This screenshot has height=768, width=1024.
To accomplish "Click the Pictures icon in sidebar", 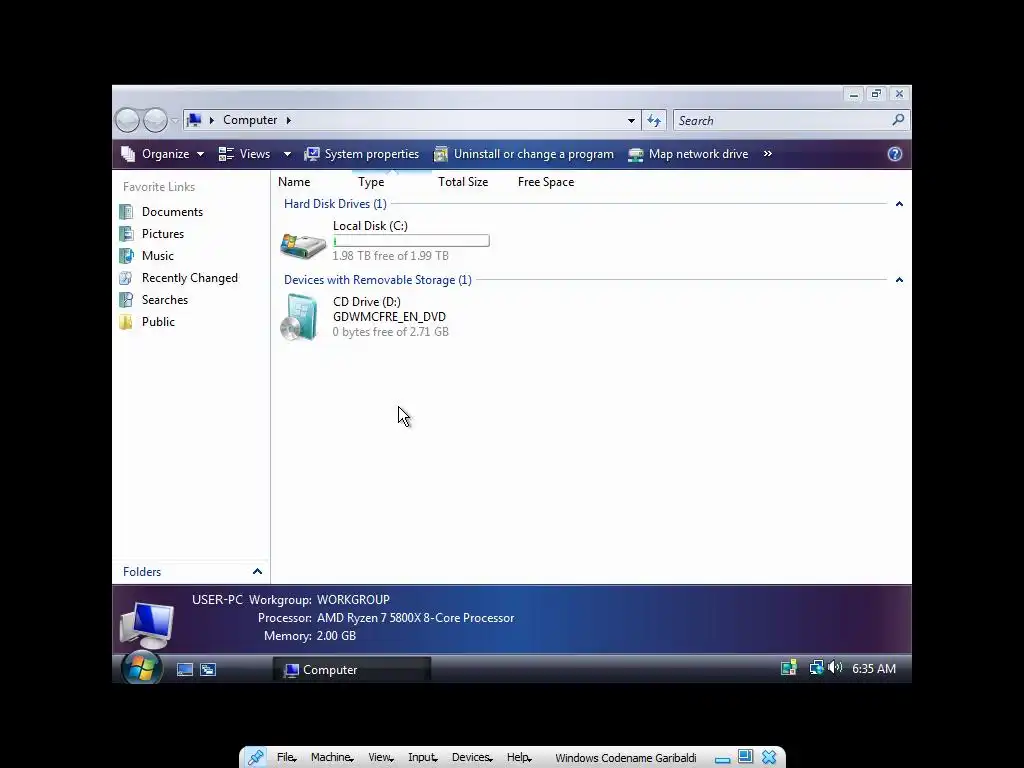I will pos(126,234).
